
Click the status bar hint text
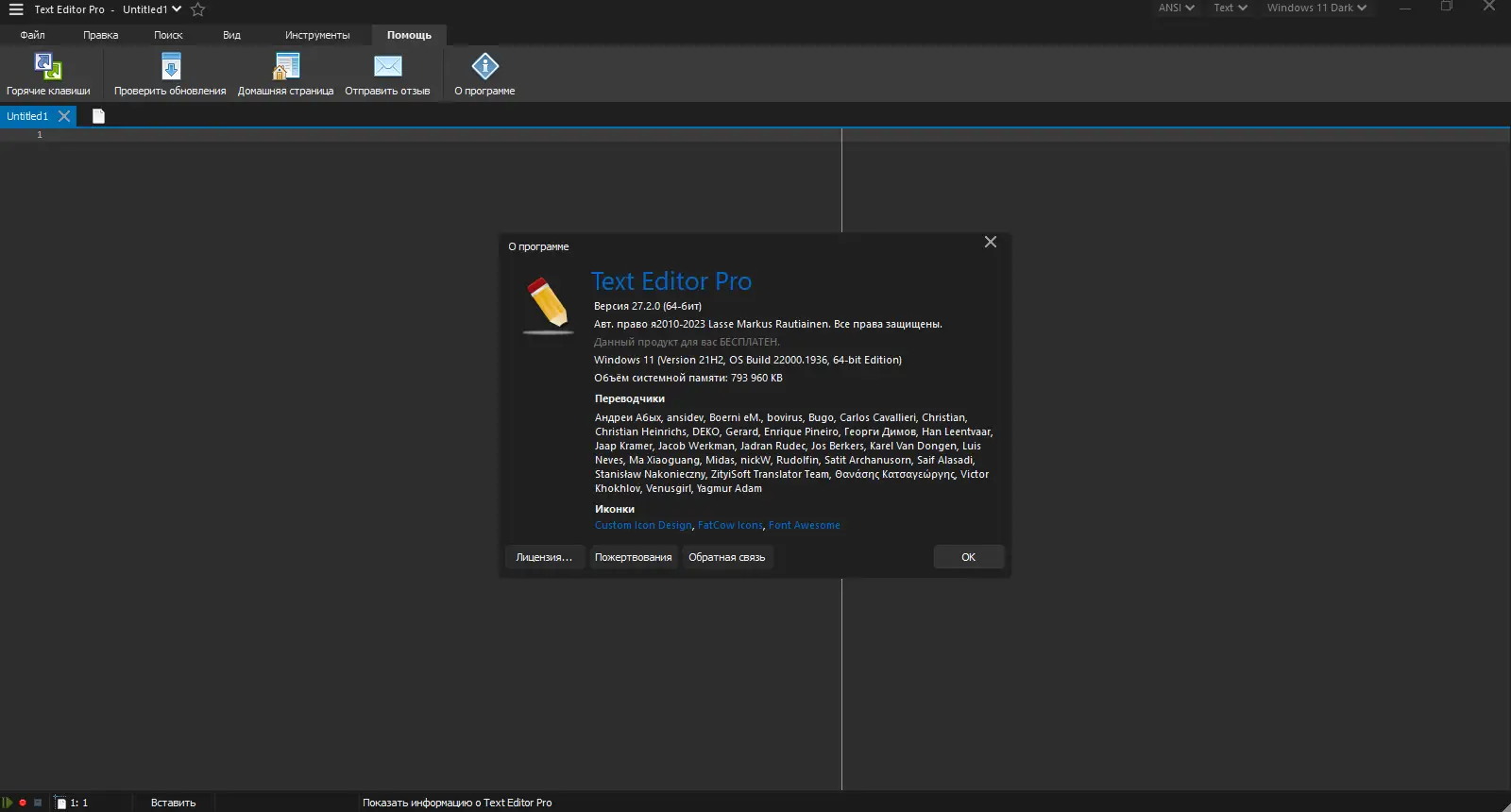click(x=457, y=803)
